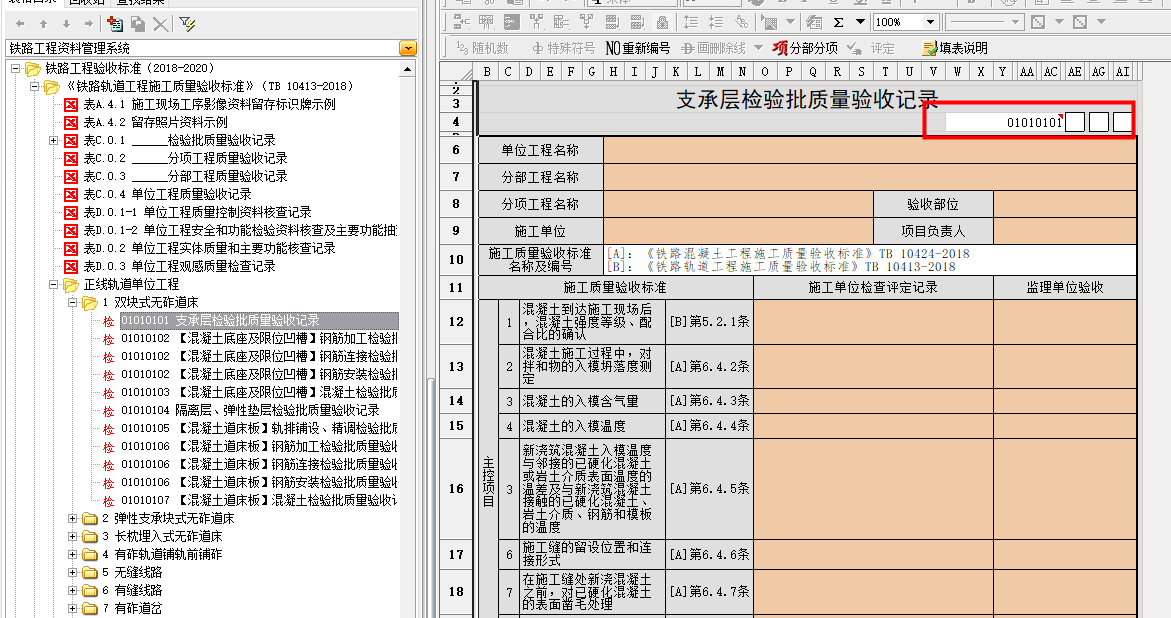The height and width of the screenshot is (618, 1171).
Task: Click the second border style icon
Action: click(1080, 22)
